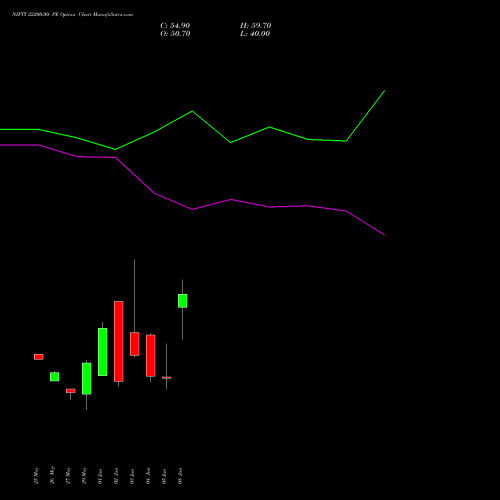Click the NIFTY option chart title text
The image size is (500, 500).
coord(72,14)
